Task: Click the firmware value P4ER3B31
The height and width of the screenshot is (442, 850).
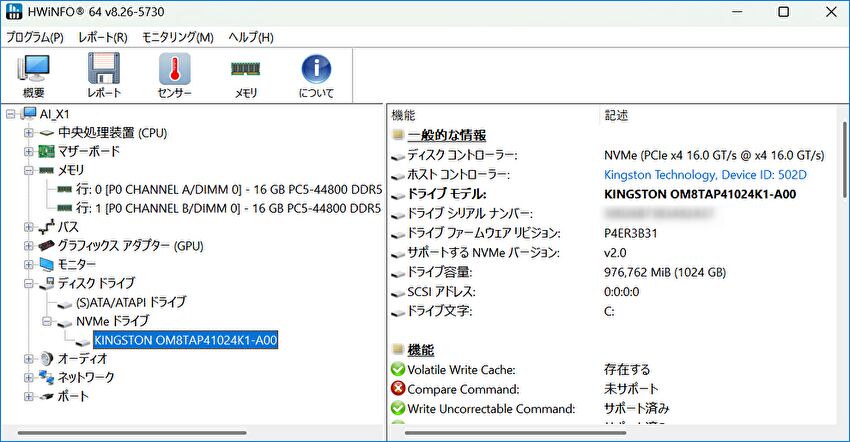Action: coord(630,233)
